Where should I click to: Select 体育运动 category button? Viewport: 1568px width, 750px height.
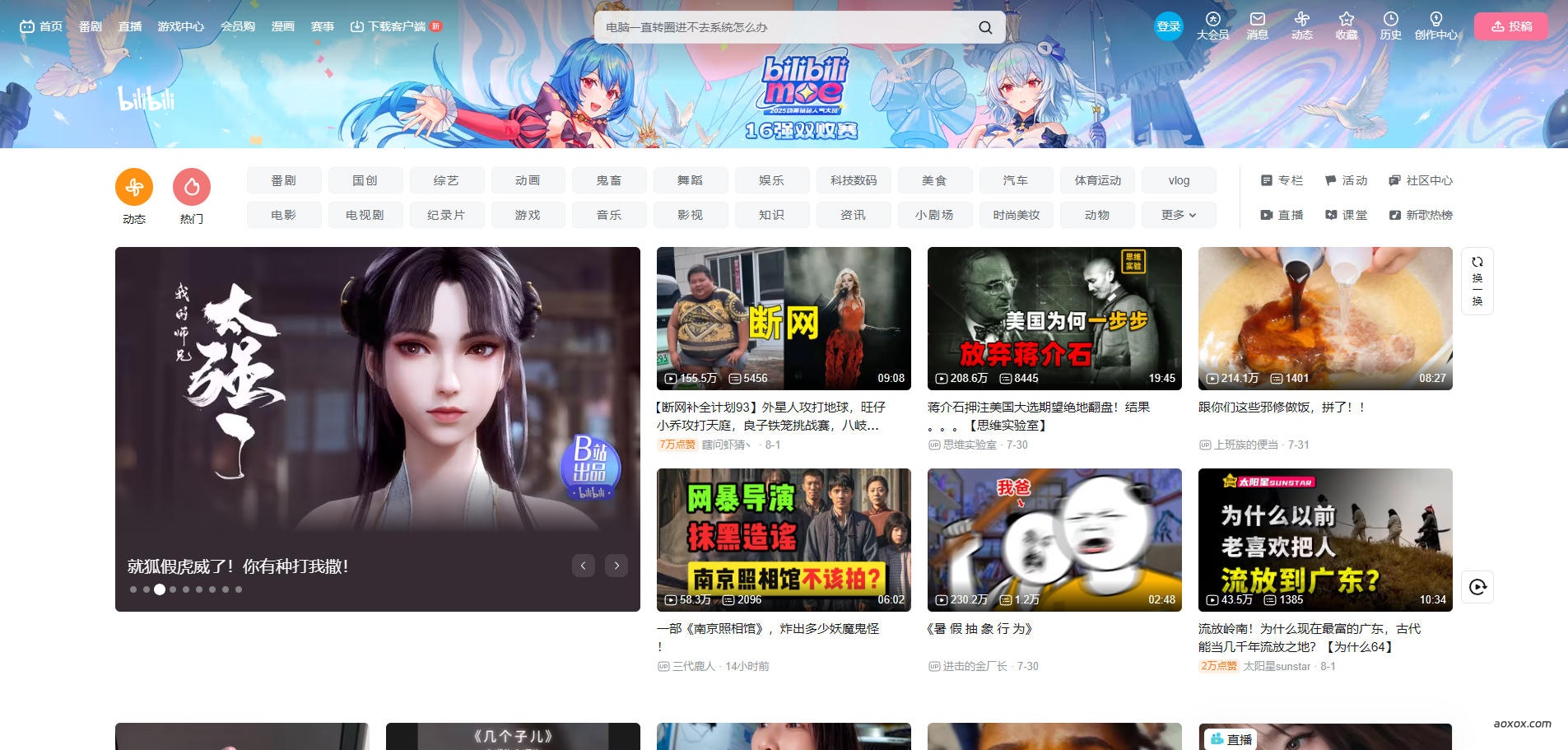point(1098,180)
